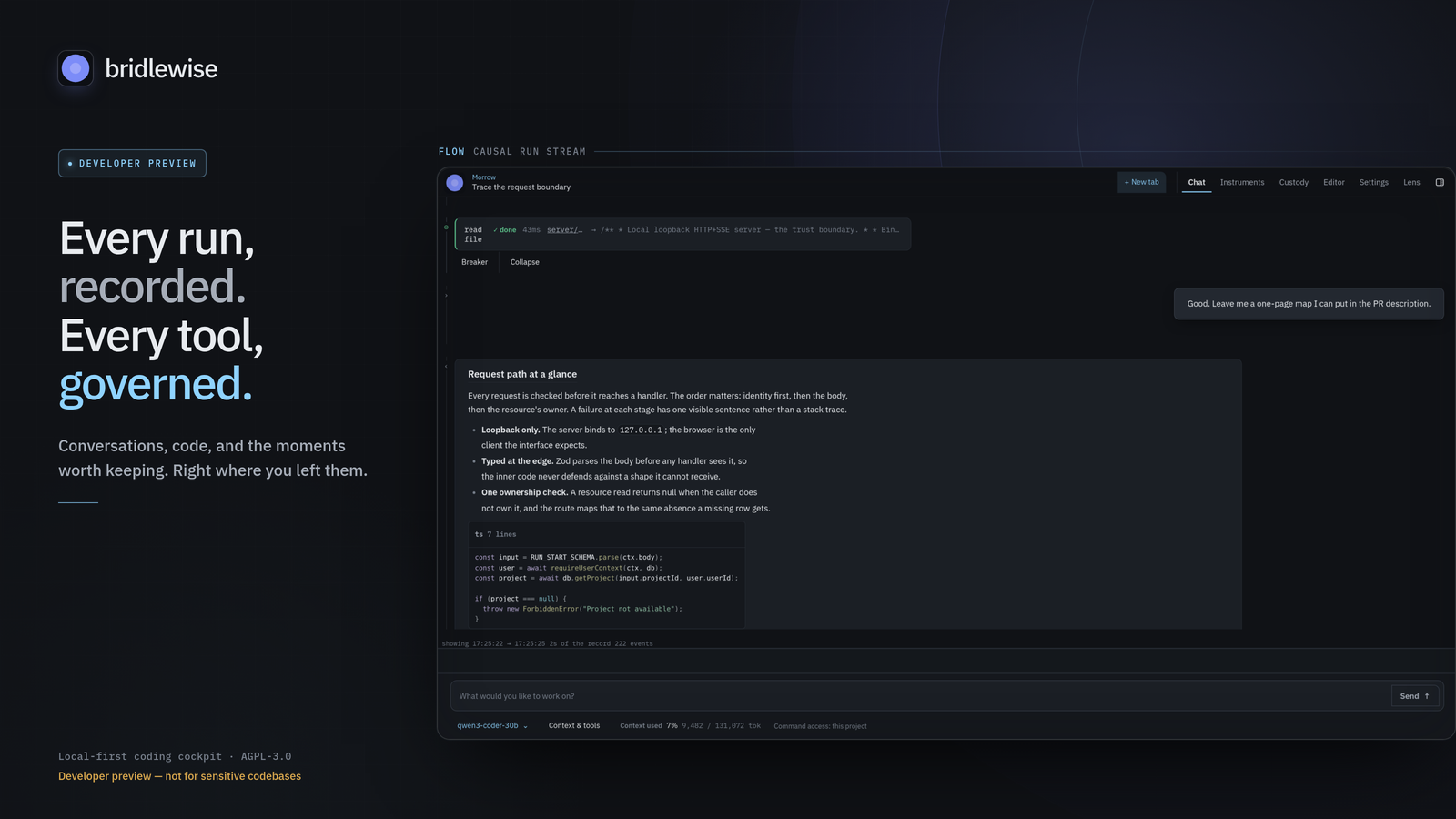Image resolution: width=1456 pixels, height=819 pixels.
Task: Click the bridlewise wordmark text
Action: 161,68
